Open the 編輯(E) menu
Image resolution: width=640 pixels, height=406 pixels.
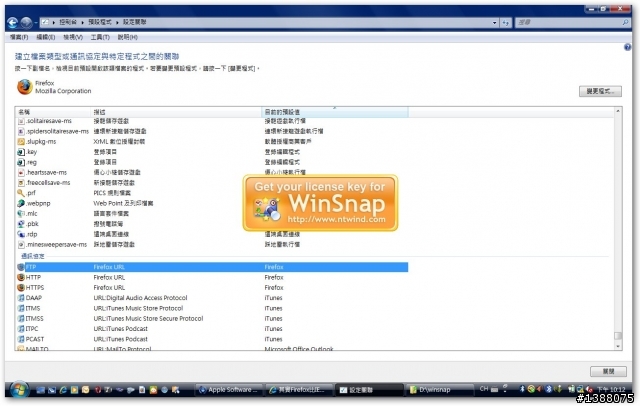46,37
